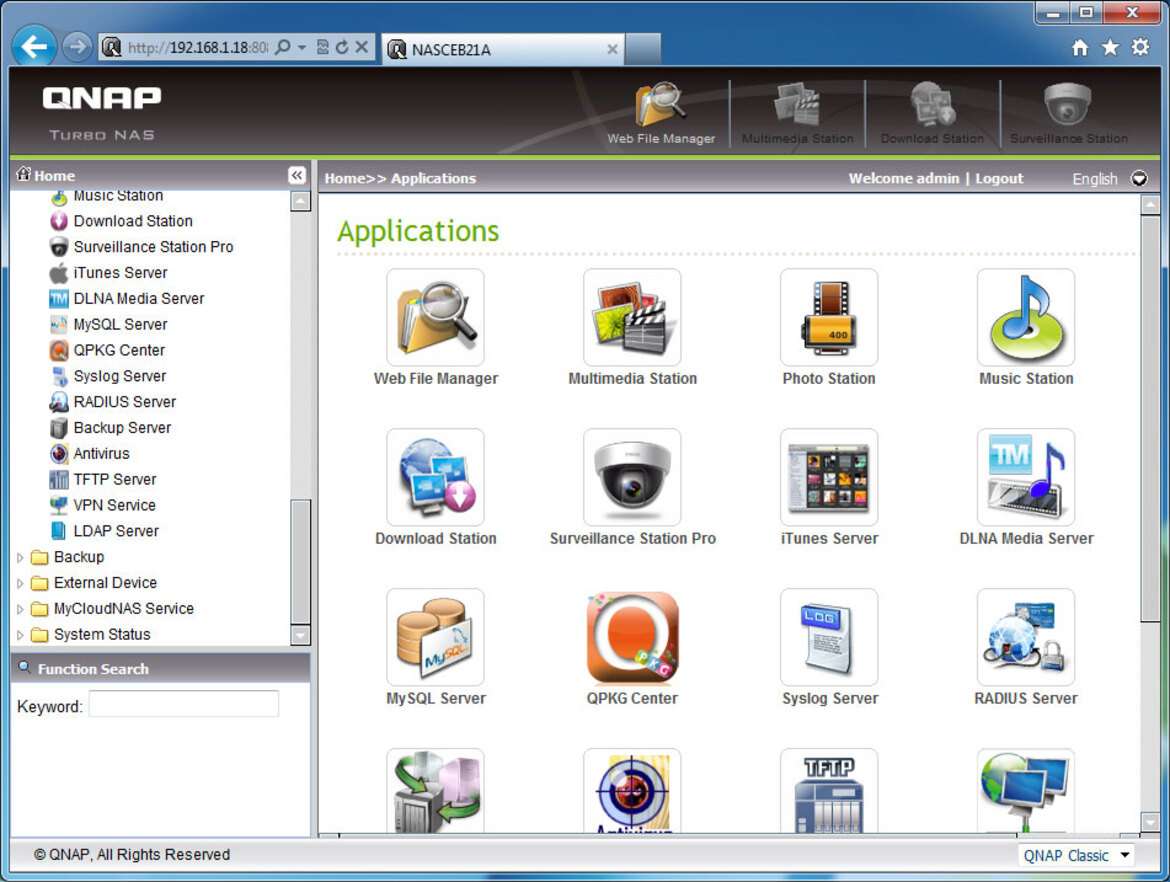The width and height of the screenshot is (1170, 882).
Task: Launch Download Station from the top banner
Action: (x=932, y=113)
